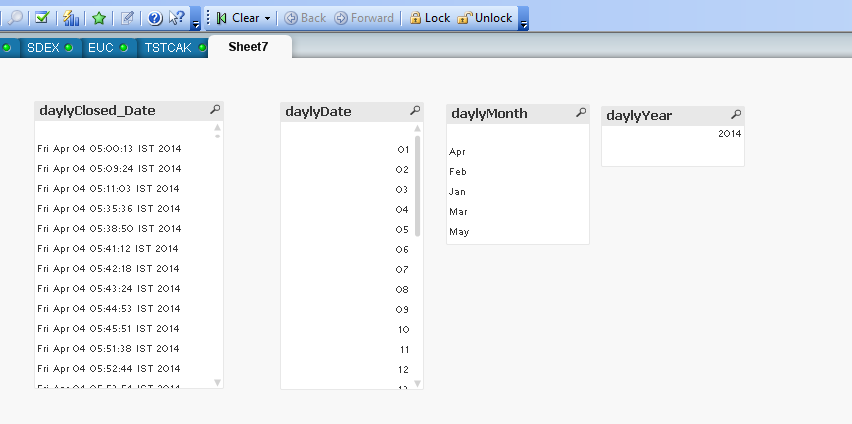Click the Search magnifier toolbar icon
Screen dimensions: 852x424
click(15, 18)
